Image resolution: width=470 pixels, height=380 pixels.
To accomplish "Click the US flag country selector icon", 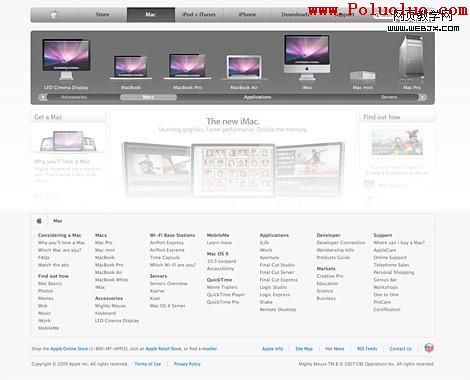I will tap(429, 348).
